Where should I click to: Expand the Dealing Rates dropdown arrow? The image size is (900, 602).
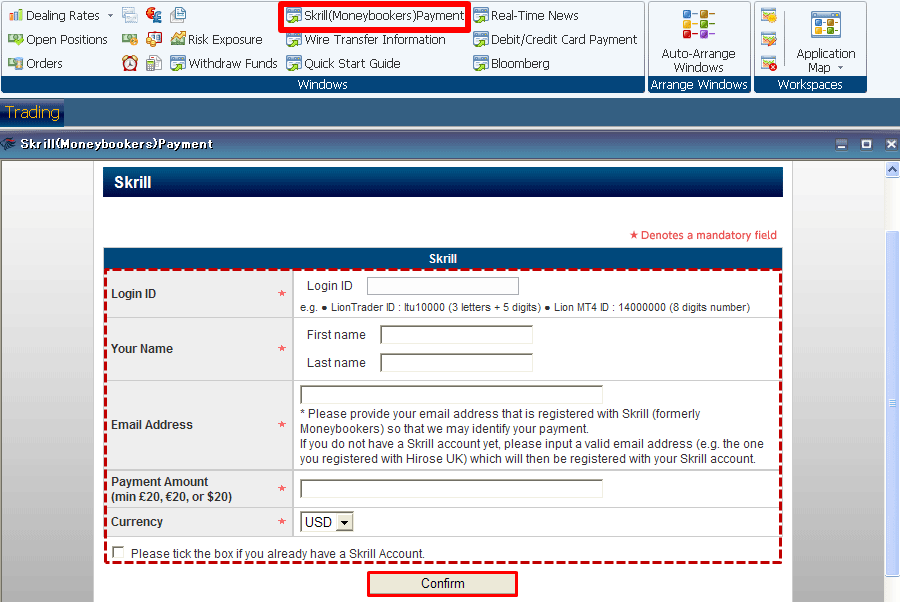point(110,16)
